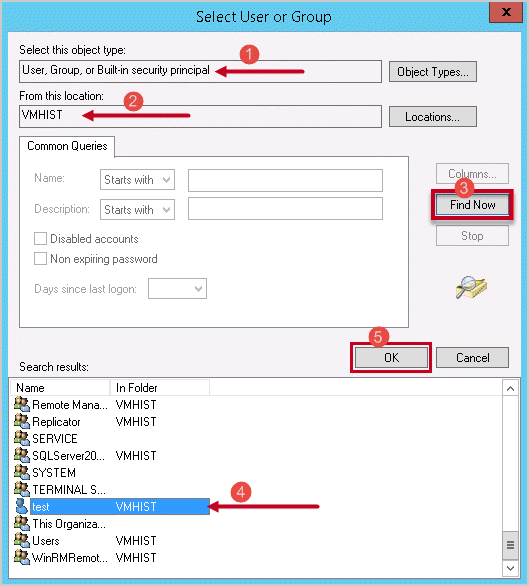The width and height of the screenshot is (529, 586).
Task: Open the Name Starts with dropdown
Action: click(137, 180)
